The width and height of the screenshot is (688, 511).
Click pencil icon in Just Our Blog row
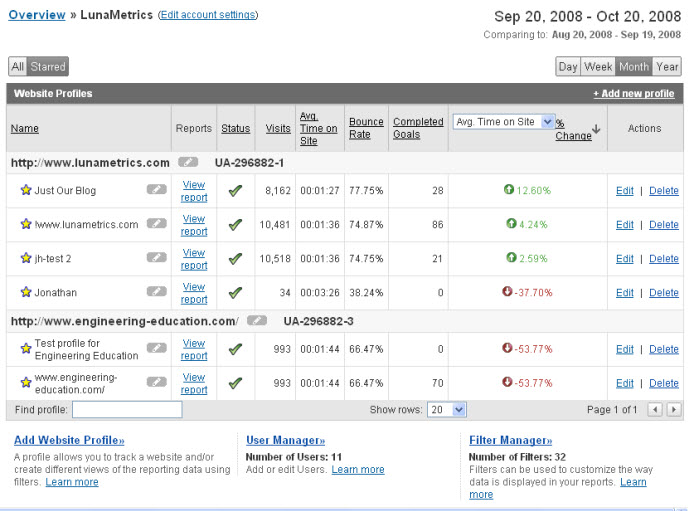pyautogui.click(x=157, y=189)
